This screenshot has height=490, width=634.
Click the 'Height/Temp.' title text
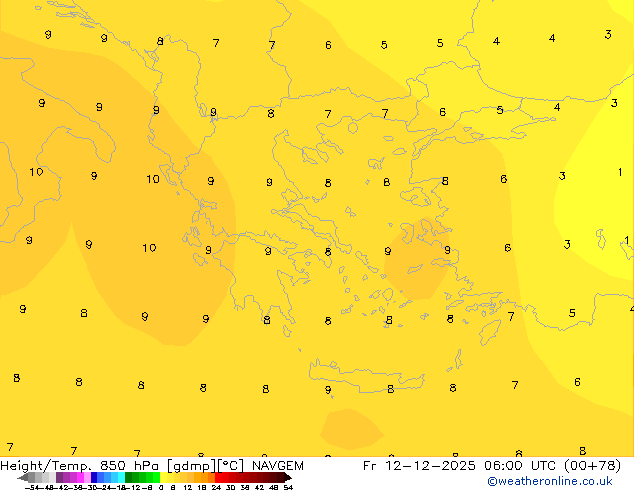tap(45, 466)
